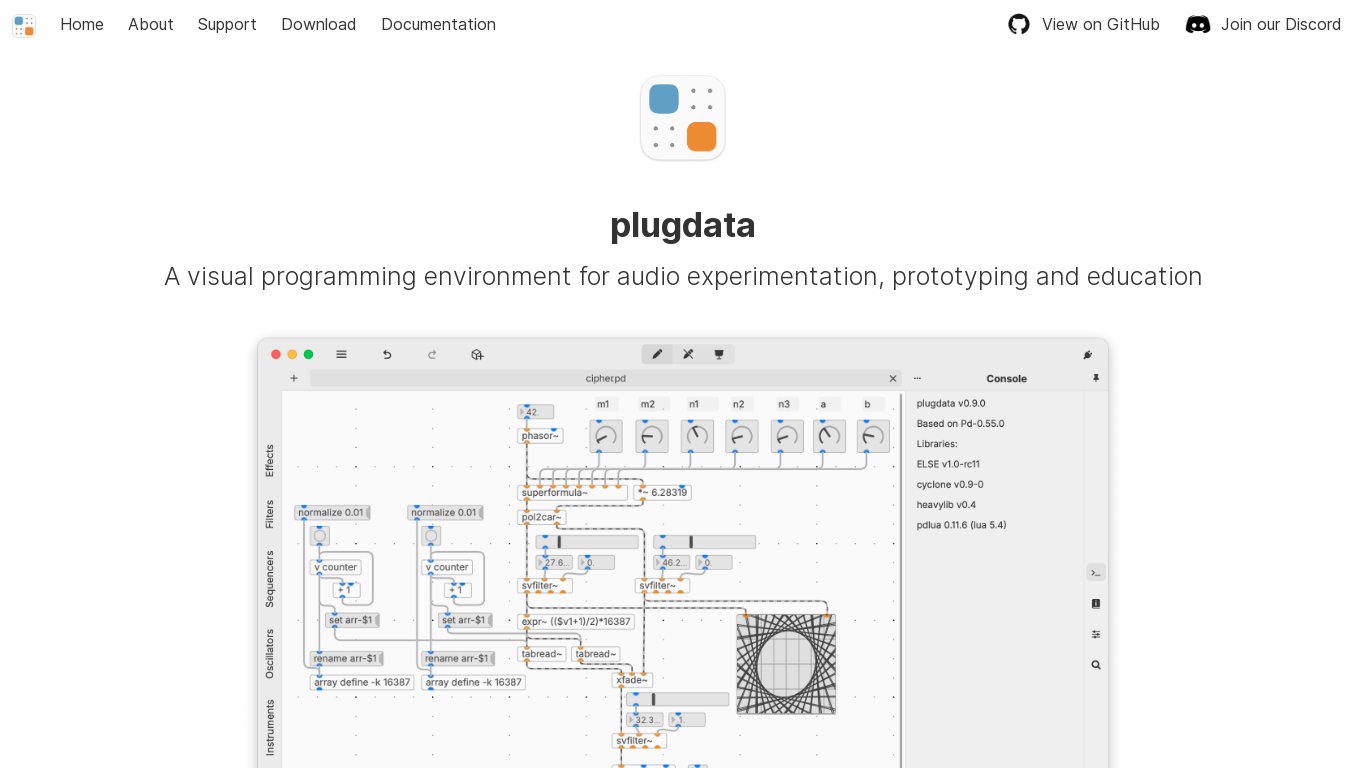
Task: Click the plugdata logo in the navbar
Action: tap(24, 25)
